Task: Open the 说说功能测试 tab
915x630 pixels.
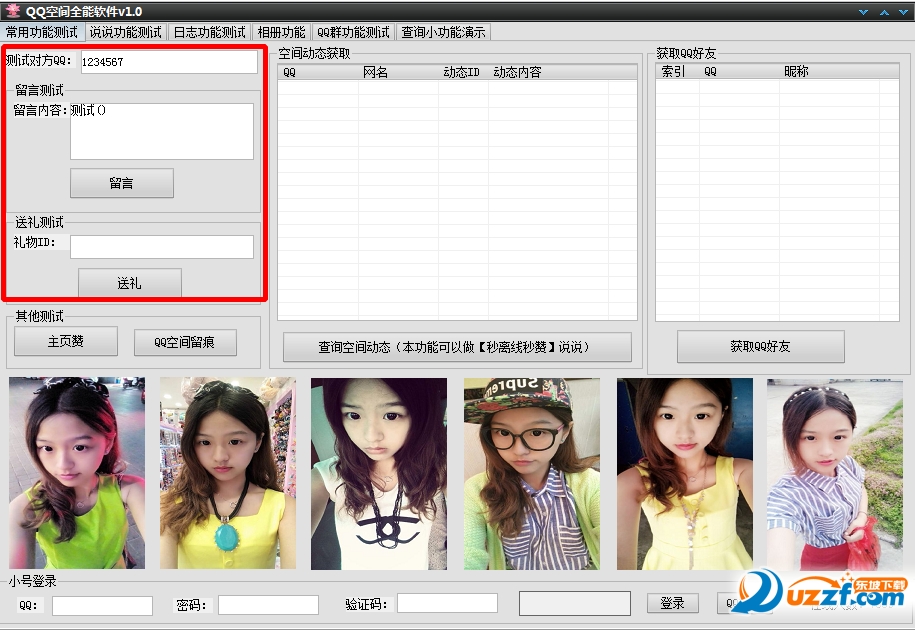Action: click(x=125, y=32)
